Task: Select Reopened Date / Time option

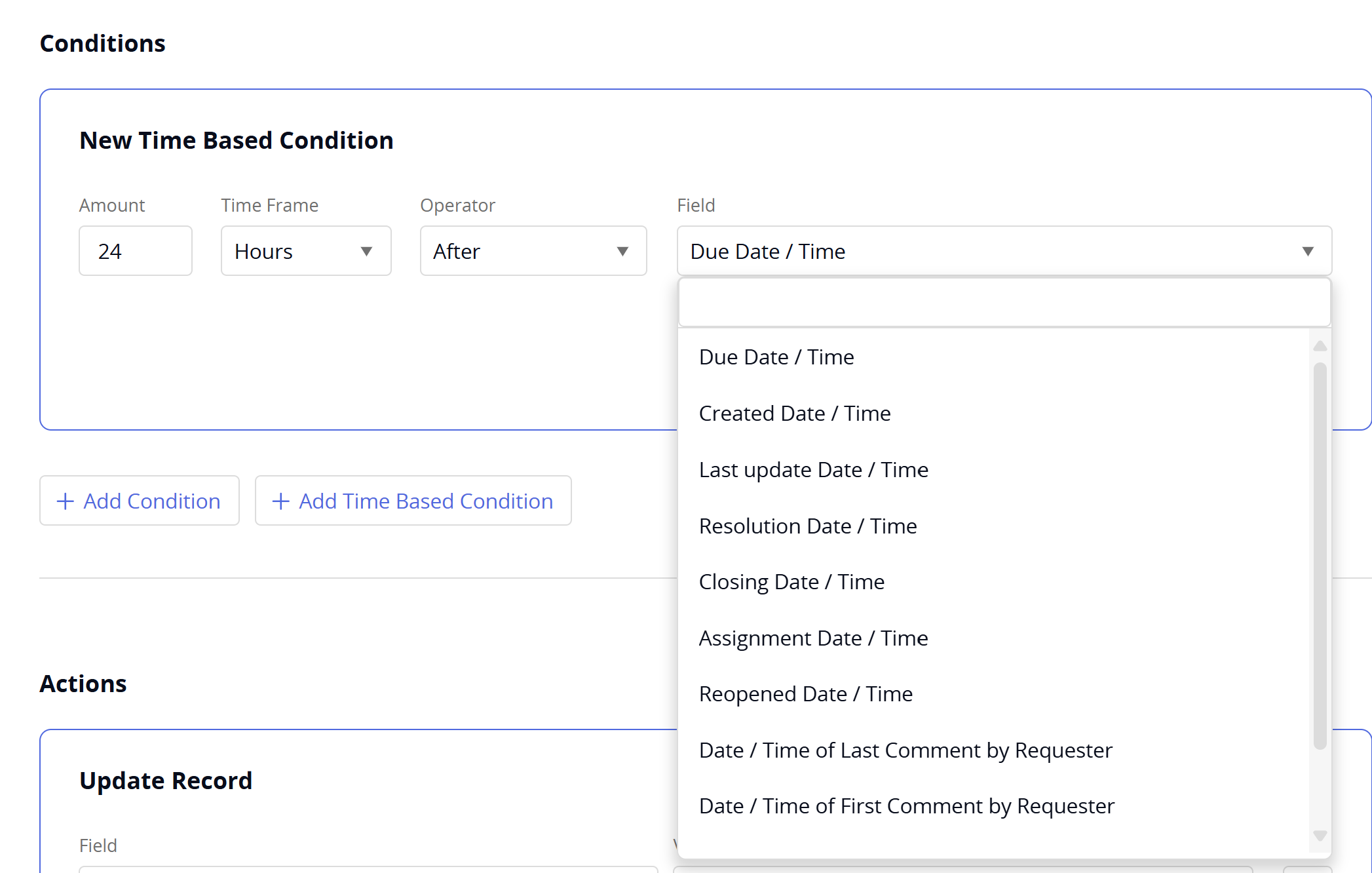Action: pos(805,694)
